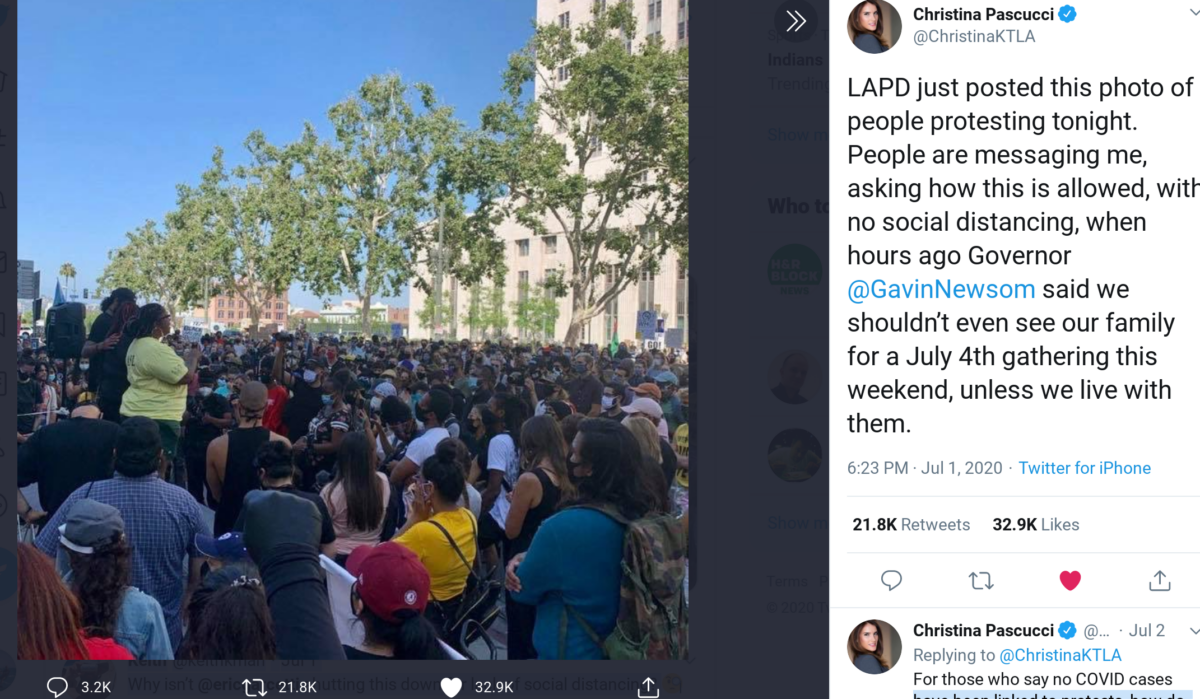Open the @GavinNewsom mention link
The width and height of the screenshot is (1200, 699).
tap(941, 289)
